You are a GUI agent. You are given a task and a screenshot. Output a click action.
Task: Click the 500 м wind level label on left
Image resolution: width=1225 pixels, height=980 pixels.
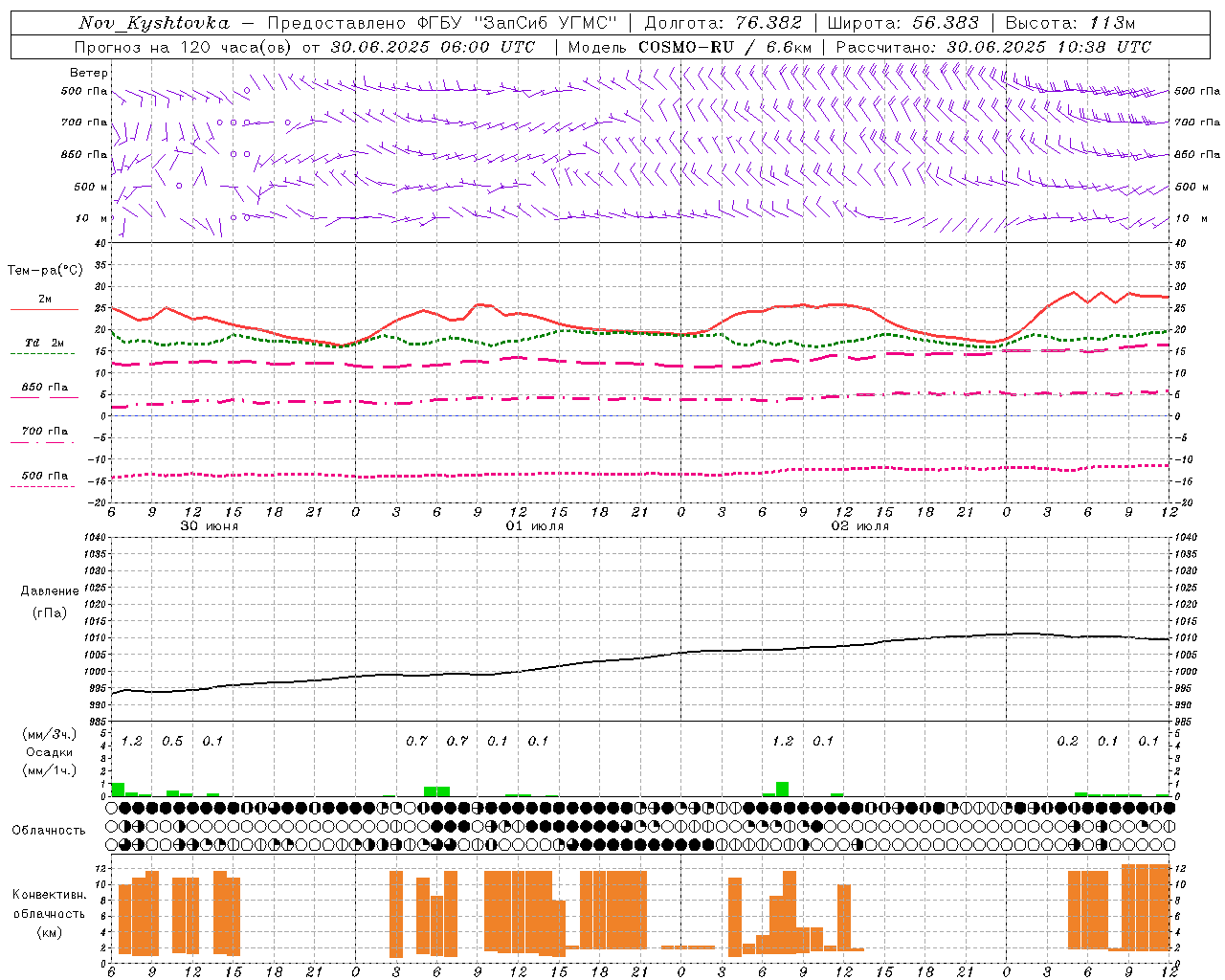[x=91, y=187]
